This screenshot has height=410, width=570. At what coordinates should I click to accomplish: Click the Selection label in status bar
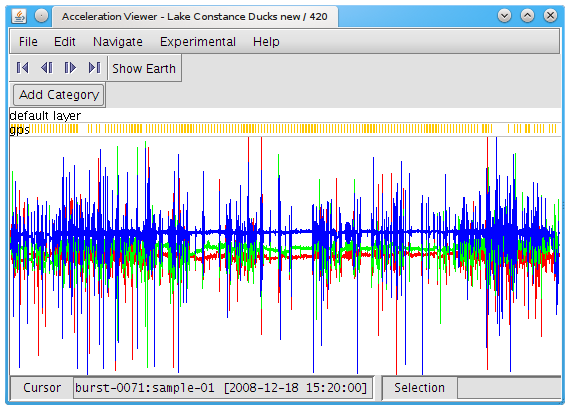click(x=419, y=388)
